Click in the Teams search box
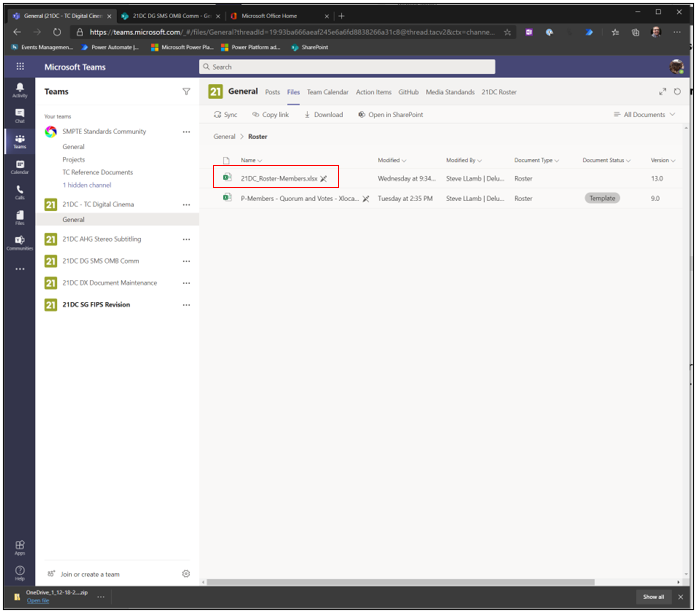Viewport: 700px width, 616px height. coord(346,67)
